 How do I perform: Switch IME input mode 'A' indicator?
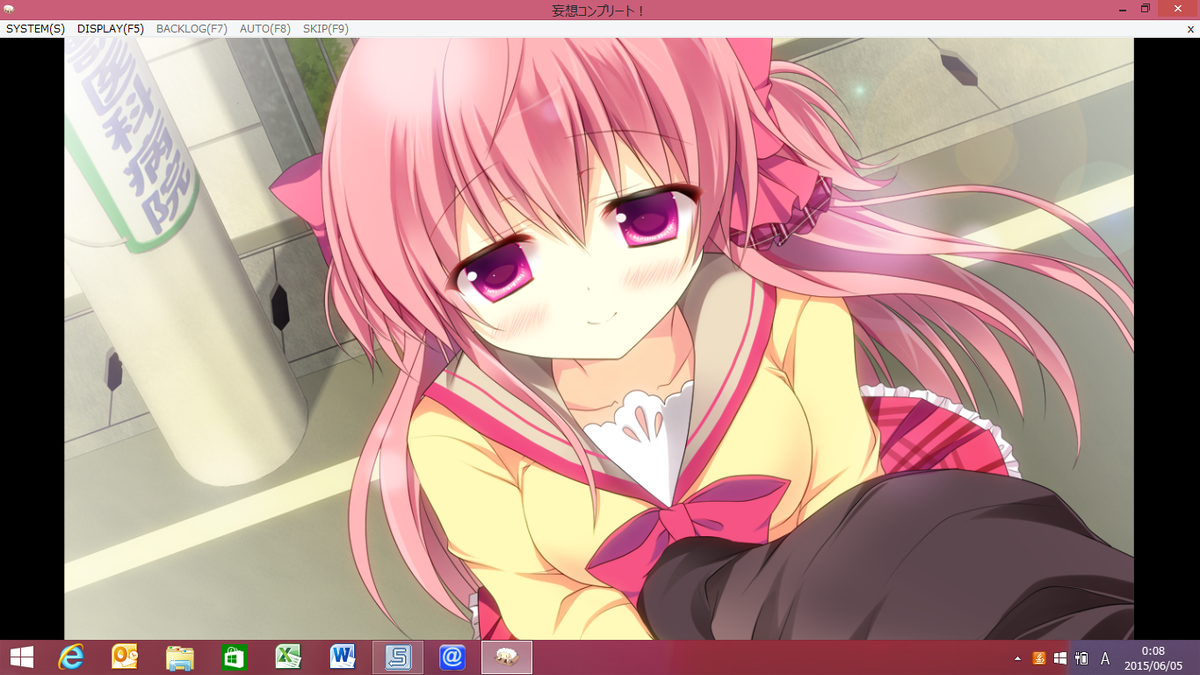click(x=1105, y=658)
